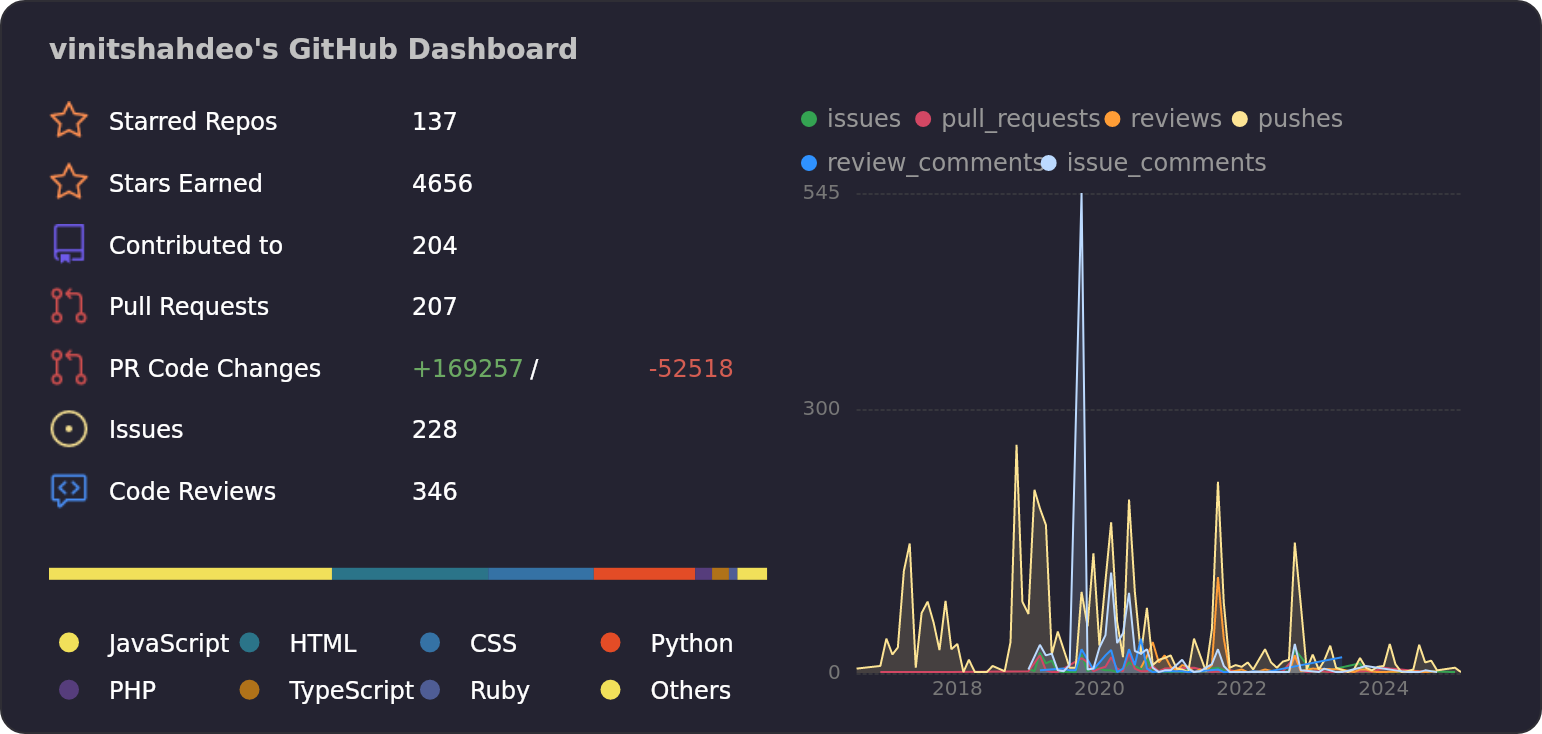Click the Ruby language label
1542x734 pixels.
coord(500,691)
